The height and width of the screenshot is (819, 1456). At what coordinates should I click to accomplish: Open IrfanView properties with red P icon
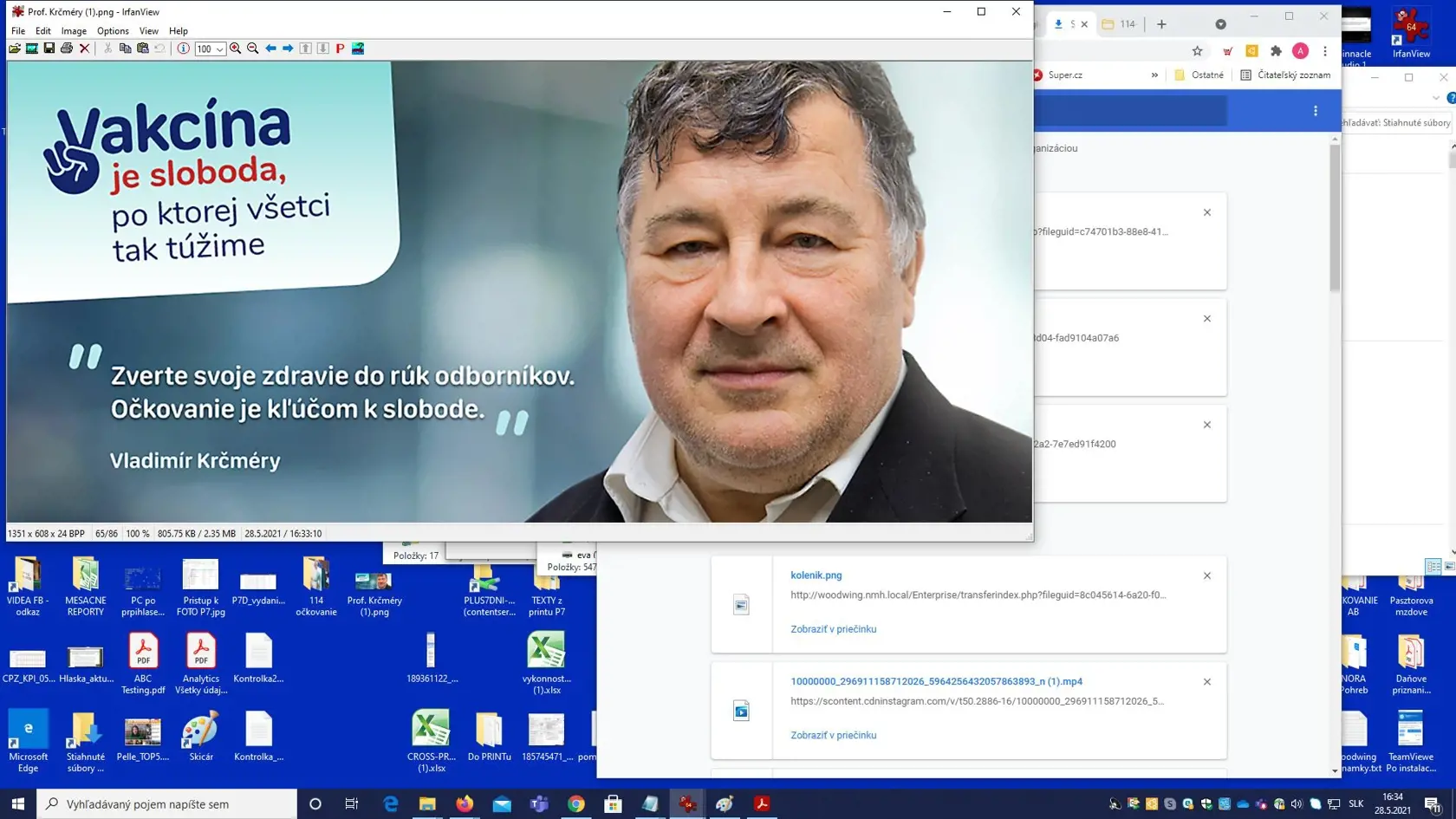(340, 49)
